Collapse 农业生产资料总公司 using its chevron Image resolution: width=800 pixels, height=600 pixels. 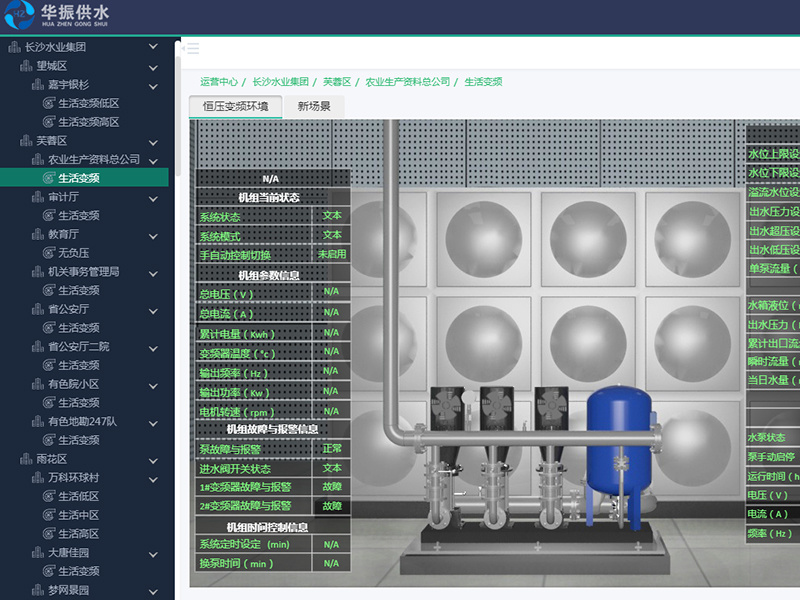153,161
